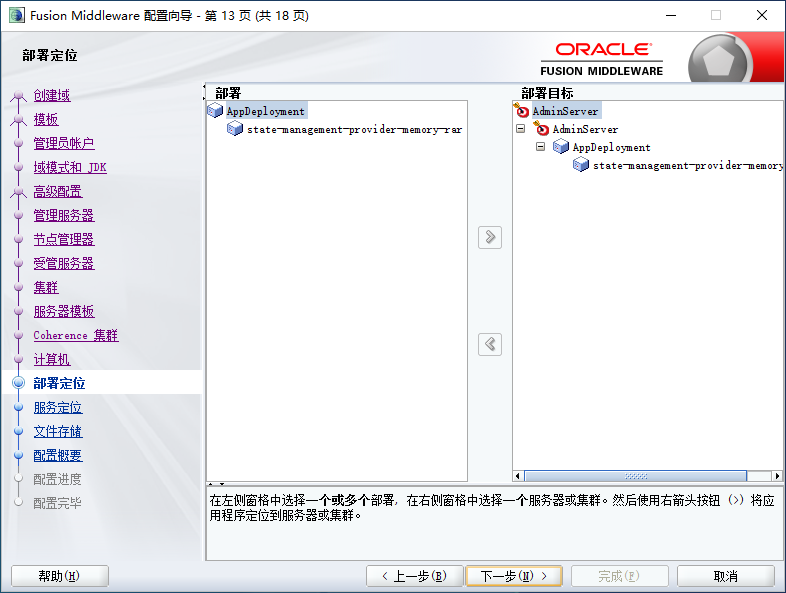Click 上一步(B) back button
Viewport: 786px width, 593px height.
pos(414,576)
